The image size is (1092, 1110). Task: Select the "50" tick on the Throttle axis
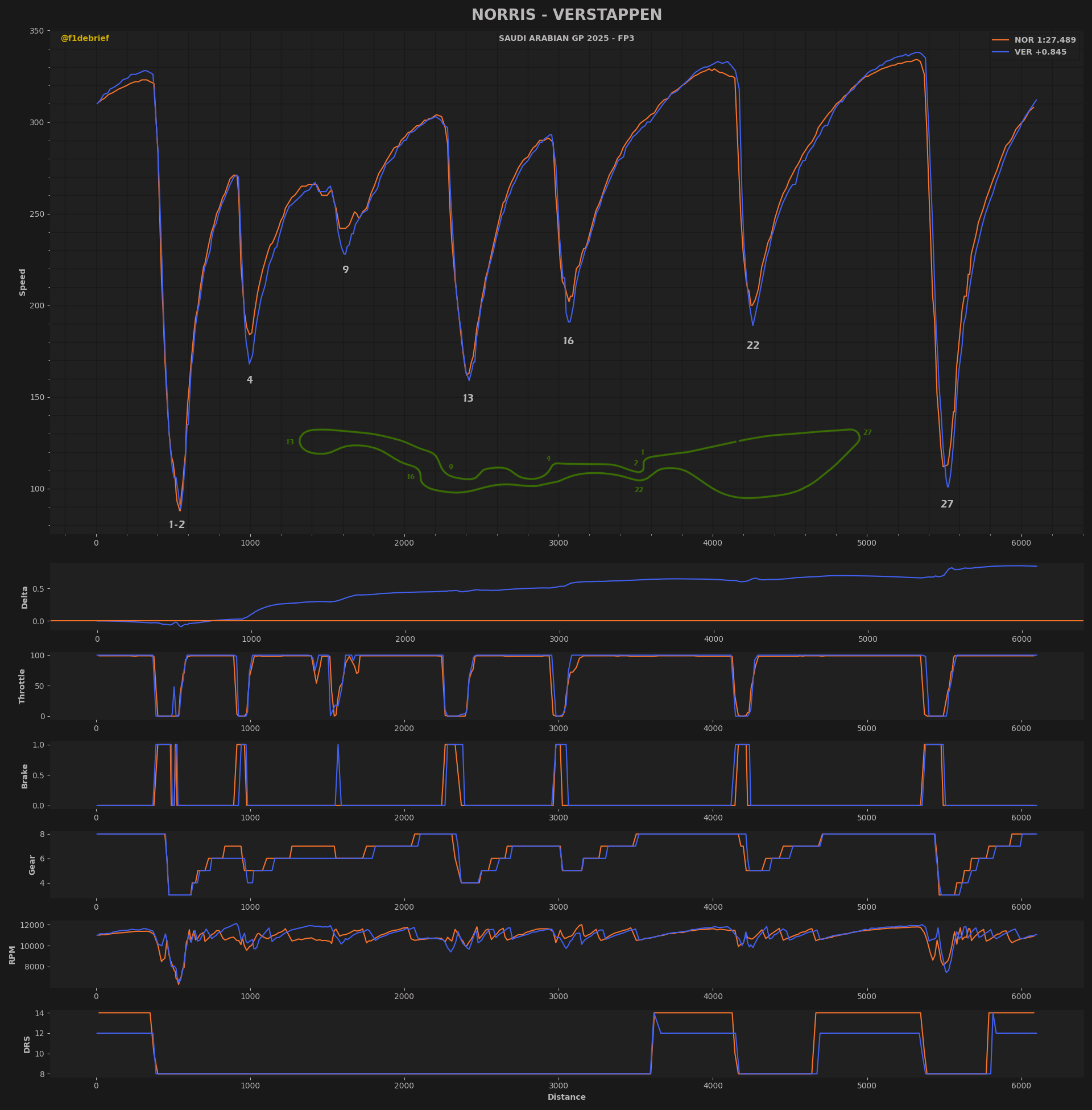pos(40,686)
